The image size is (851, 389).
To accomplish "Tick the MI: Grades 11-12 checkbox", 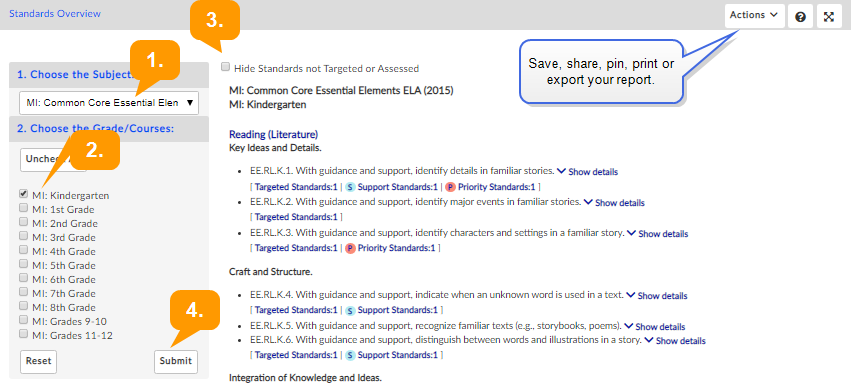I will pos(23,334).
